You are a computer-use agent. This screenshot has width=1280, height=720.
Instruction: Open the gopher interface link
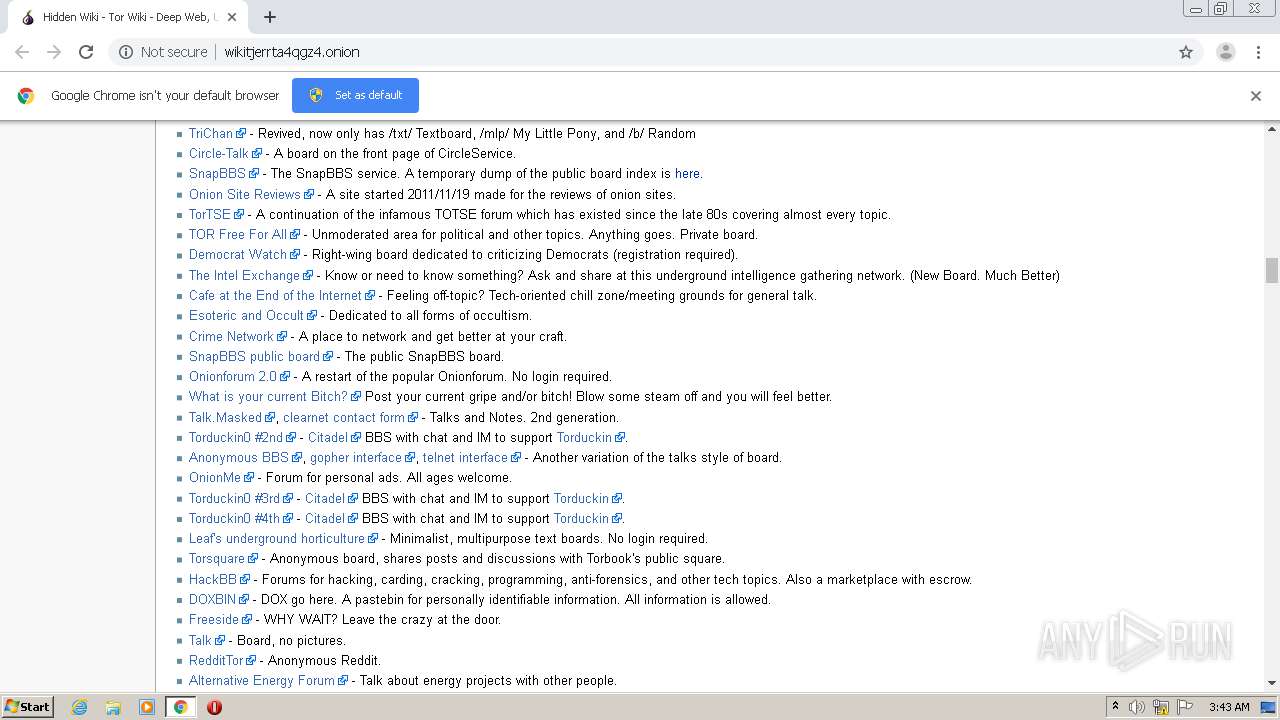click(x=356, y=457)
